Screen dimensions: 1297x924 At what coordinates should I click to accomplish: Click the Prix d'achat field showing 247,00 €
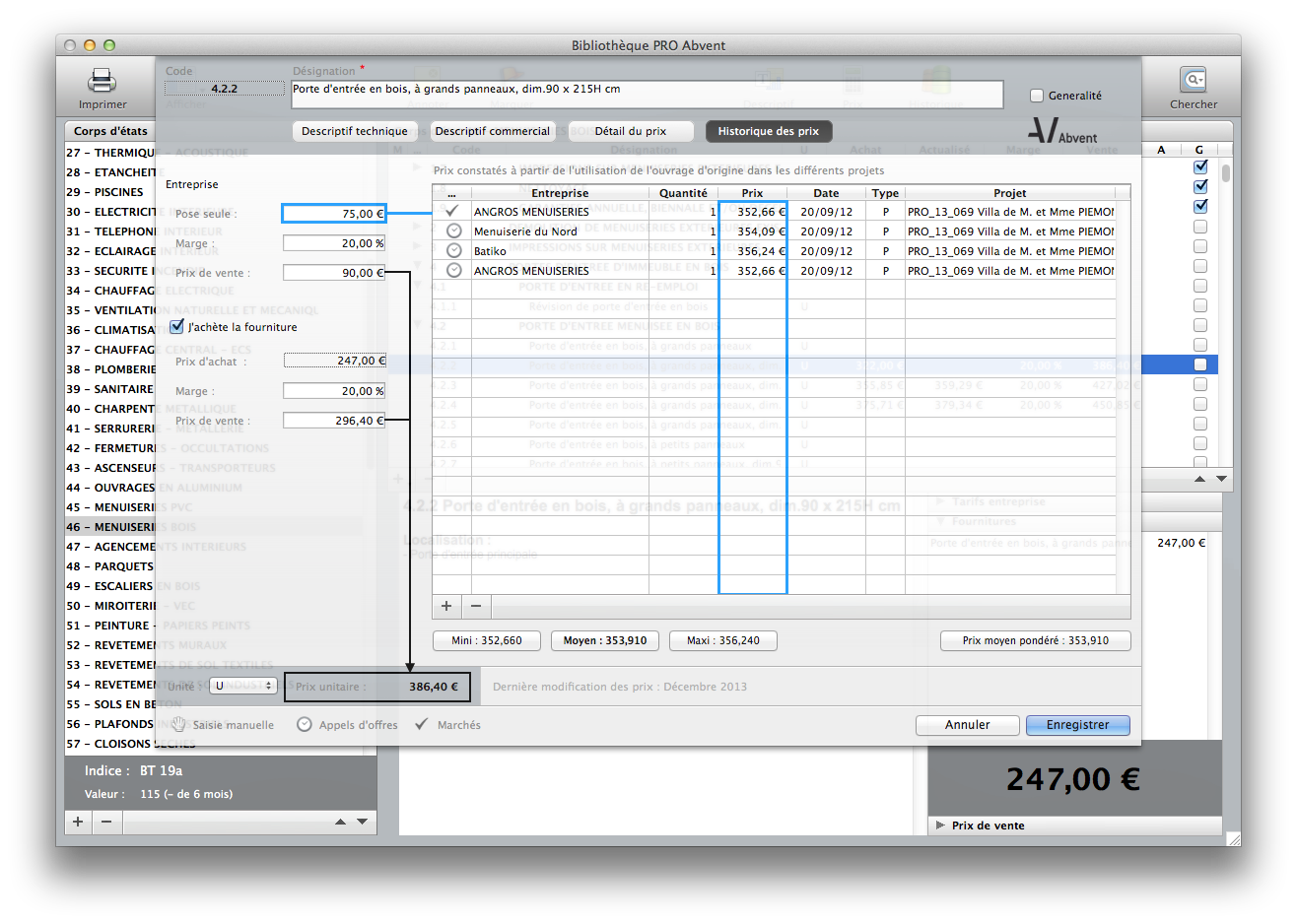335,361
